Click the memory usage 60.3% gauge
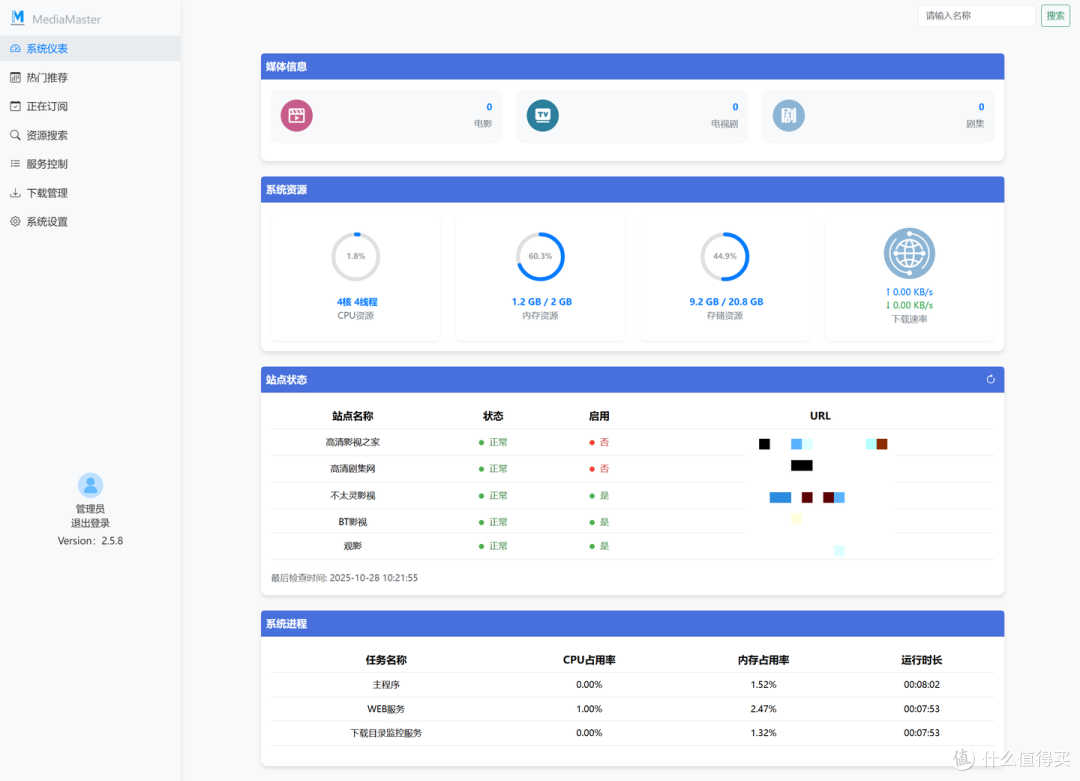Viewport: 1080px width, 781px height. [x=540, y=256]
